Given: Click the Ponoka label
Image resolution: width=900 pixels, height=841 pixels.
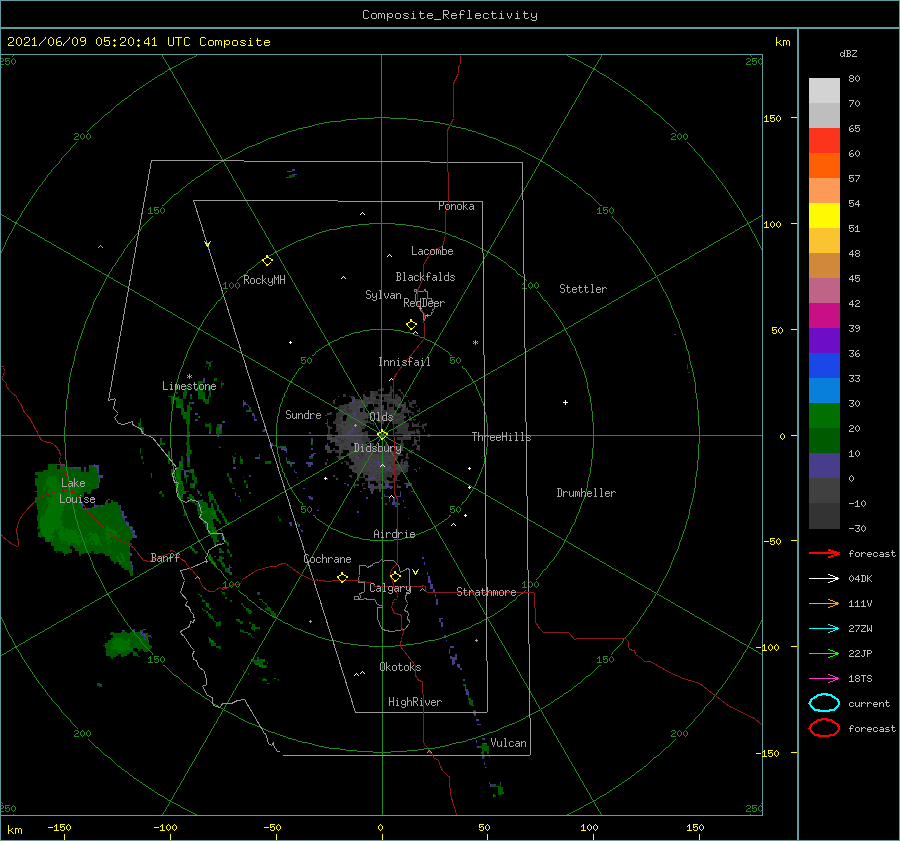Looking at the screenshot, I should [x=456, y=206].
